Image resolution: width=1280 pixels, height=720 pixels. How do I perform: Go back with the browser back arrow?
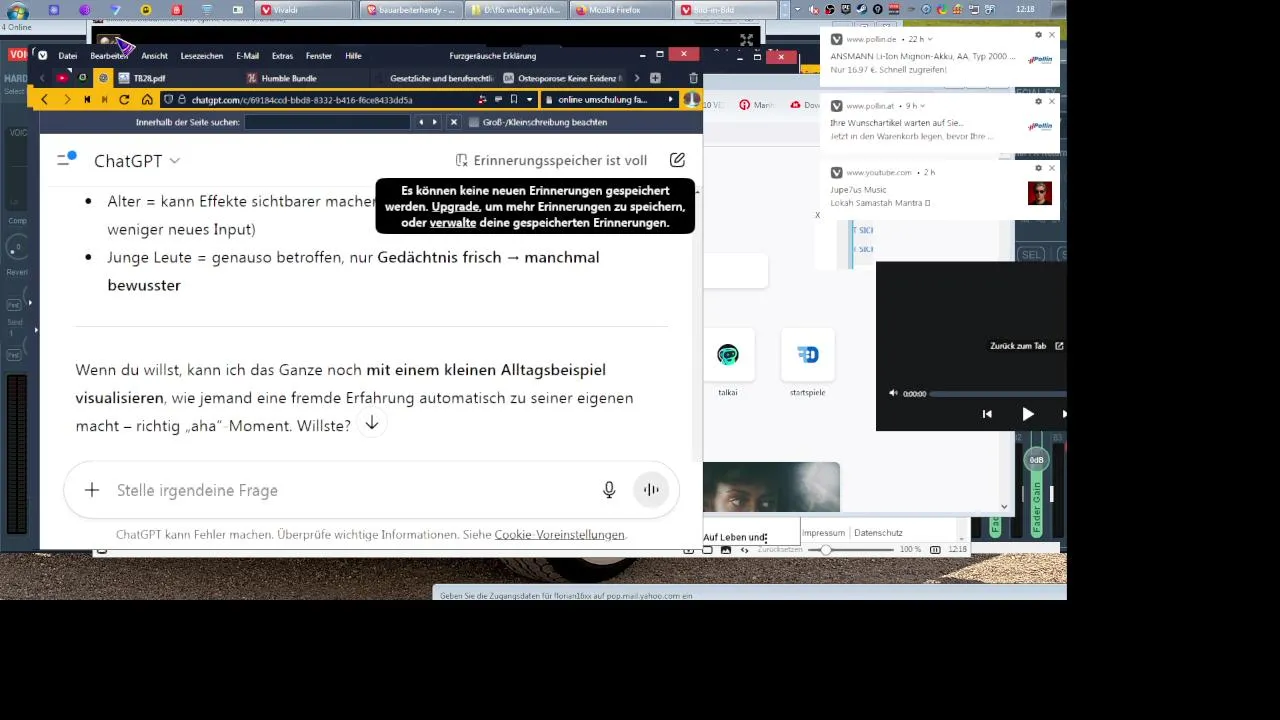tap(44, 100)
